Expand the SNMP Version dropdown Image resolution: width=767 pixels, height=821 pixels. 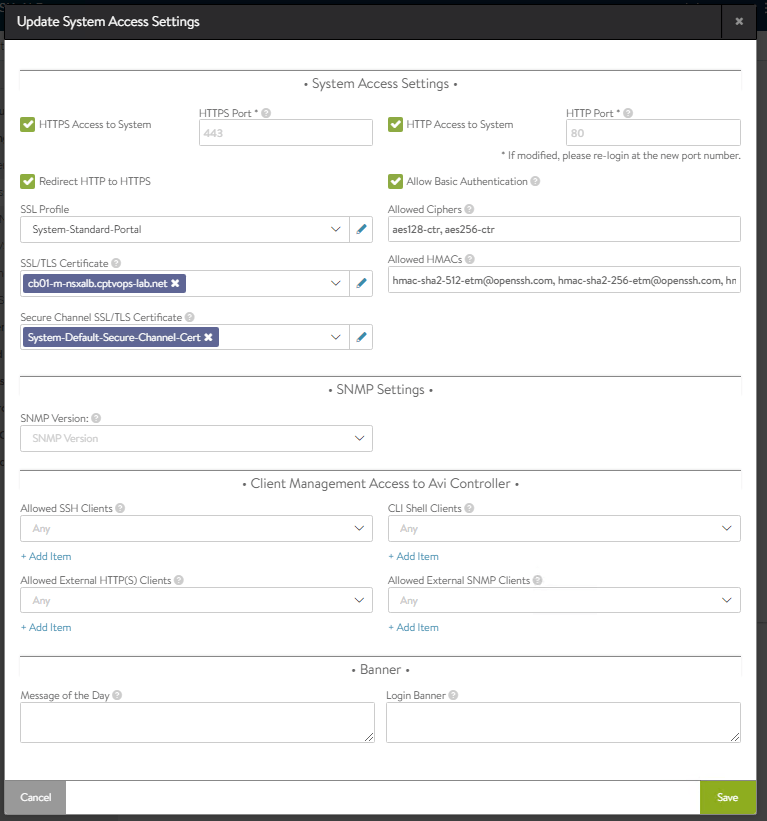(x=196, y=438)
